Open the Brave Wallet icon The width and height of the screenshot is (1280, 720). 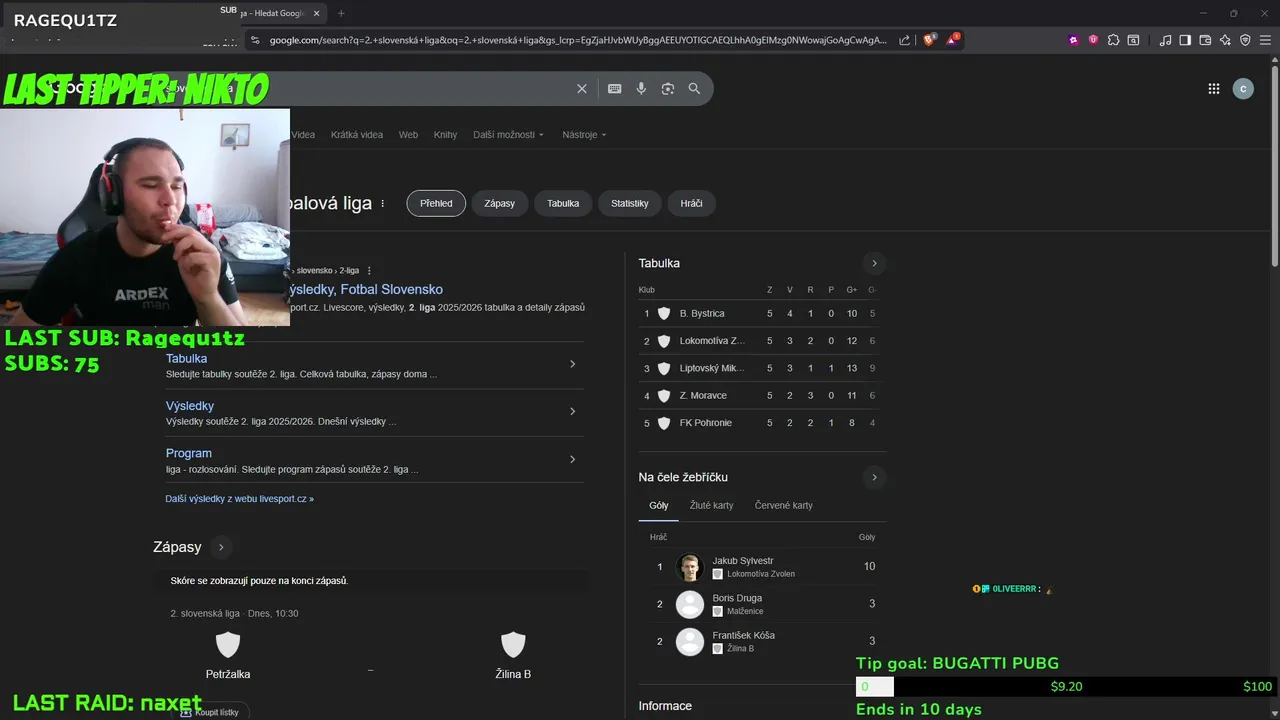tap(1205, 40)
